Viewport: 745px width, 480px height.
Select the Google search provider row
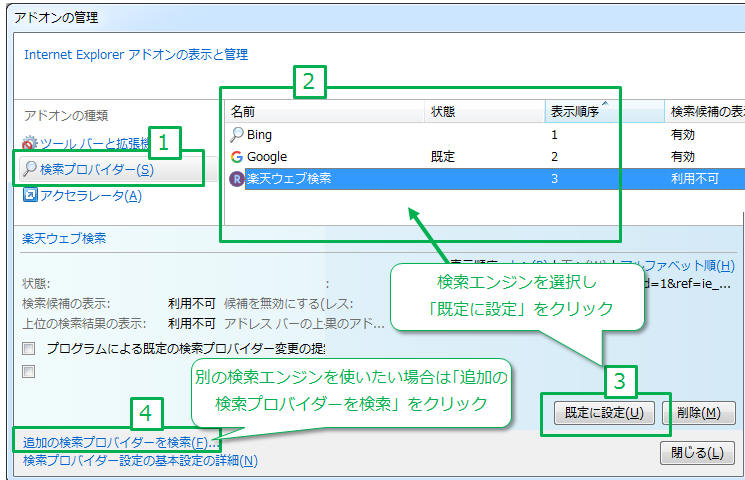pos(485,156)
